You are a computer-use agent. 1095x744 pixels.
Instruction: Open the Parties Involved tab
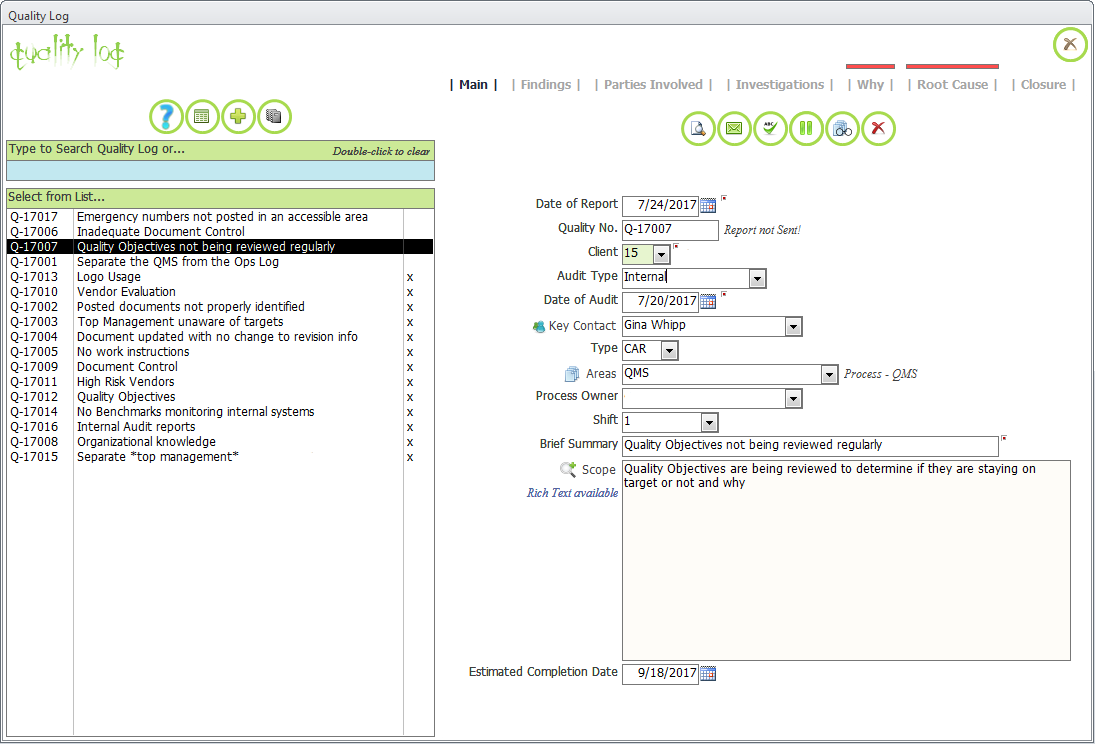point(654,85)
